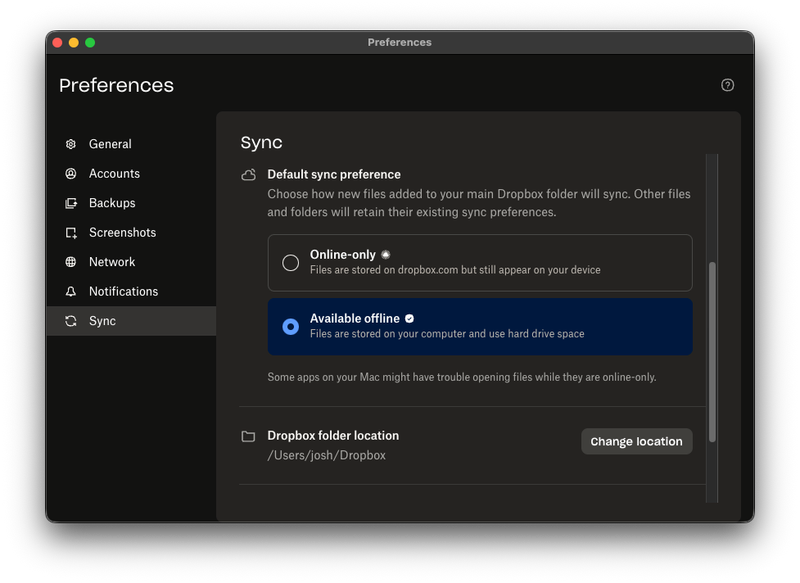Click the help question mark icon
Image resolution: width=800 pixels, height=583 pixels.
pos(727,85)
